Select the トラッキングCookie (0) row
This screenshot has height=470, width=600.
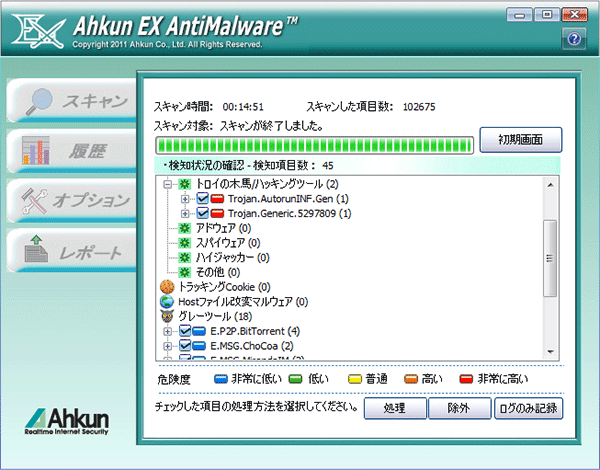pos(225,287)
